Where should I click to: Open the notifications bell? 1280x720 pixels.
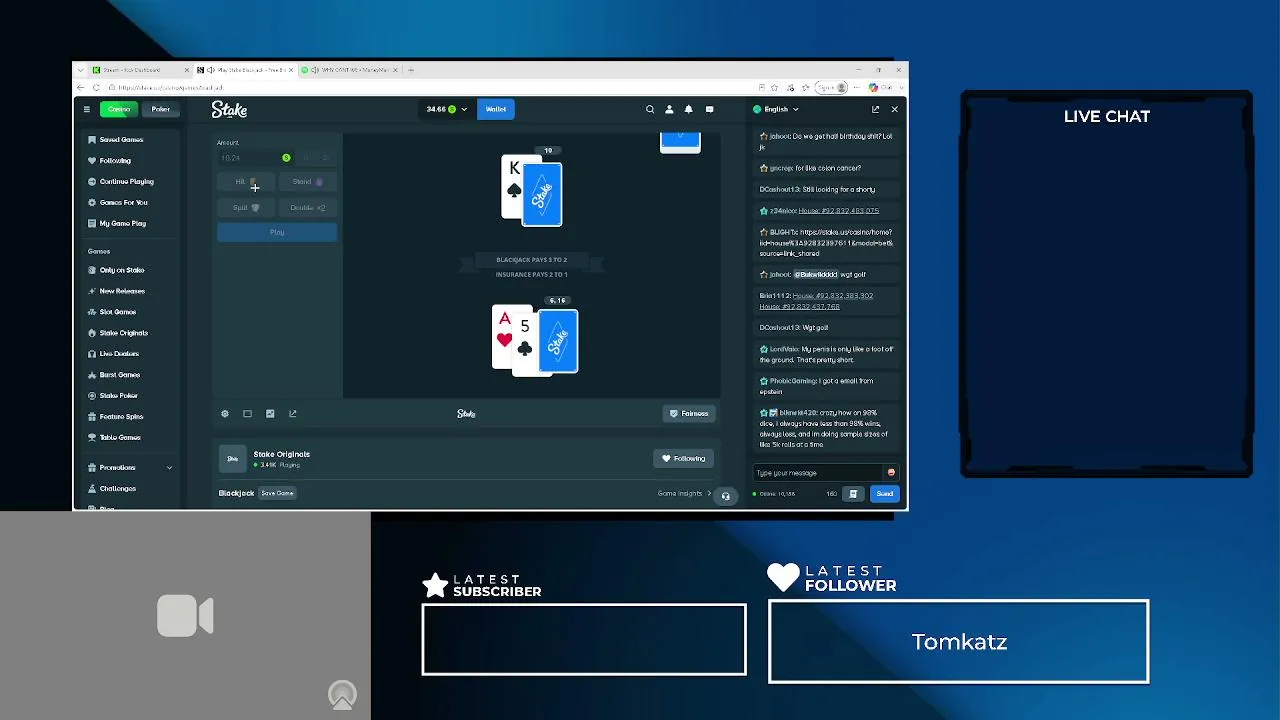[x=688, y=109]
